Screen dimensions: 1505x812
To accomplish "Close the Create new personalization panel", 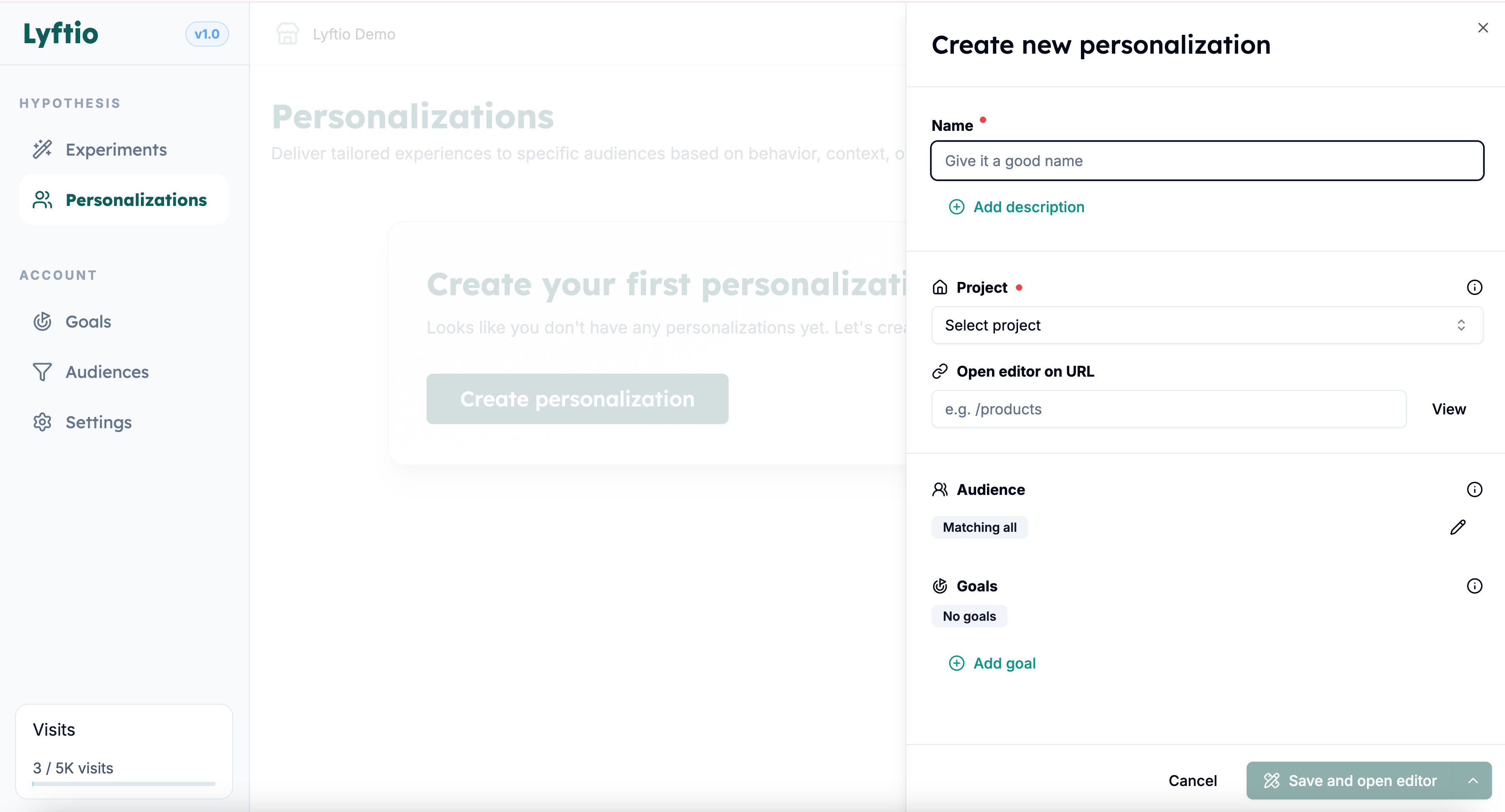I will (1483, 27).
